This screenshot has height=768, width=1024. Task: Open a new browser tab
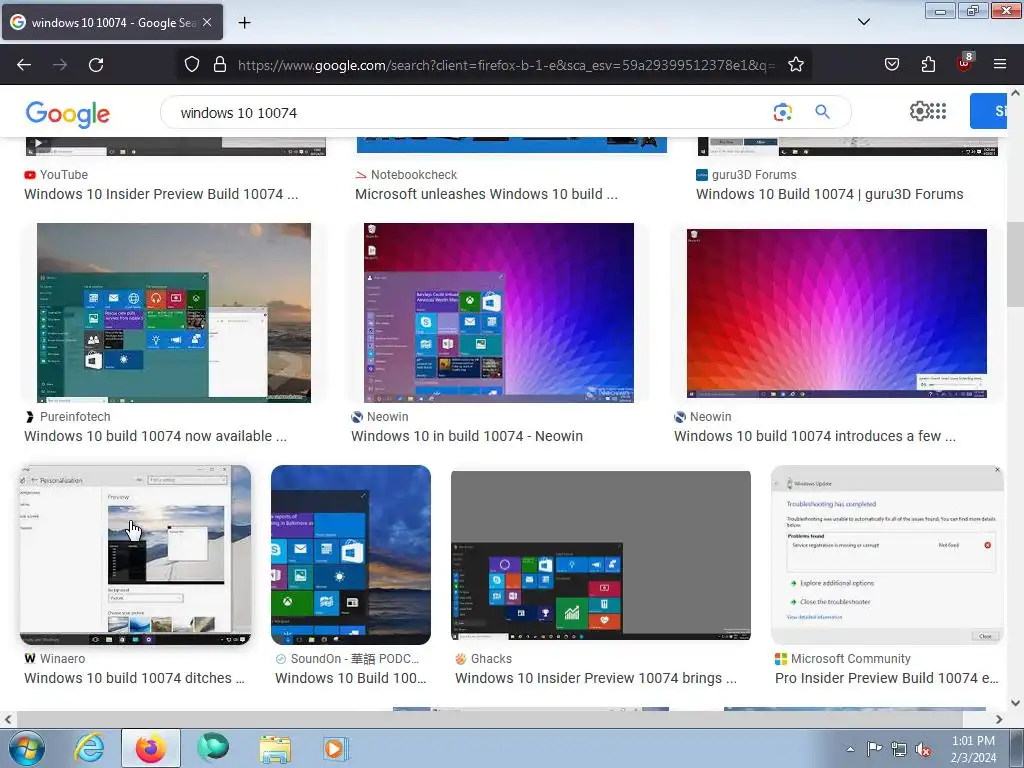(244, 23)
